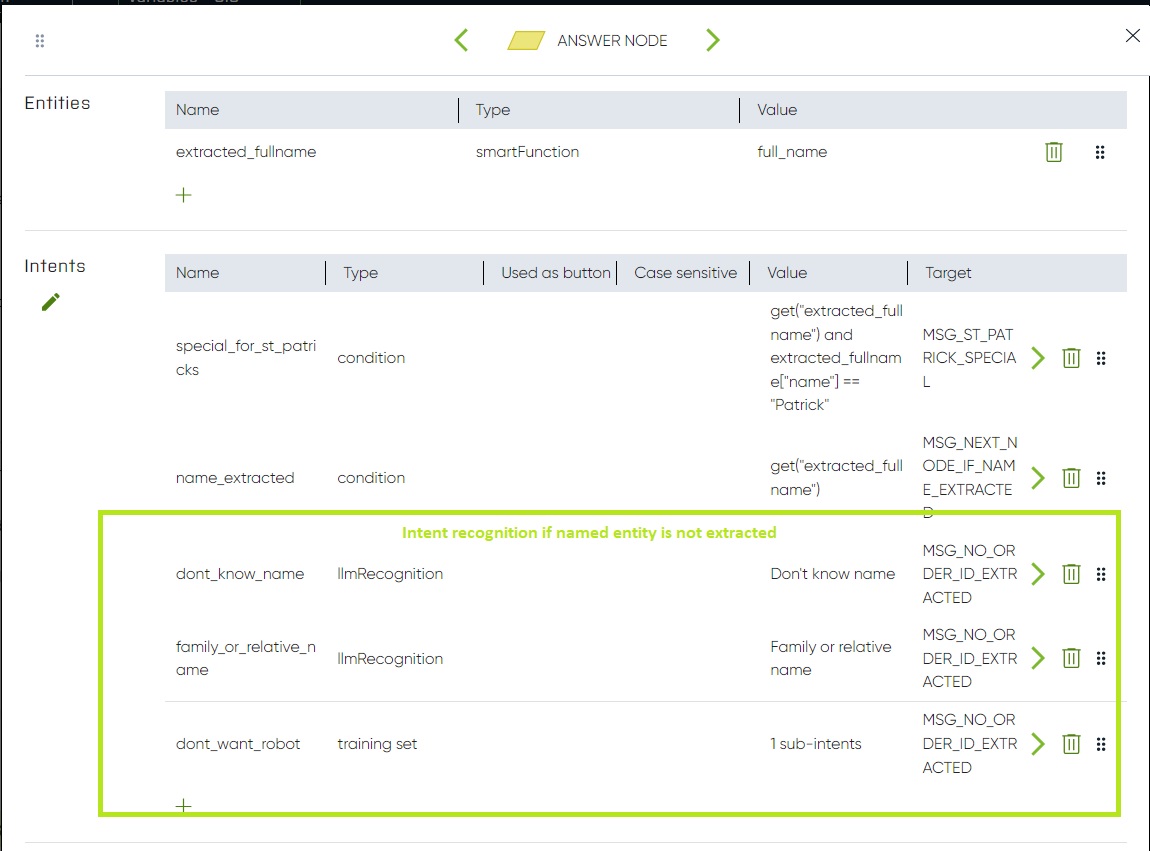Screen dimensions: 1150x851
Task: Click the drag handle for family_or_relative_name intent
Action: coord(1101,658)
